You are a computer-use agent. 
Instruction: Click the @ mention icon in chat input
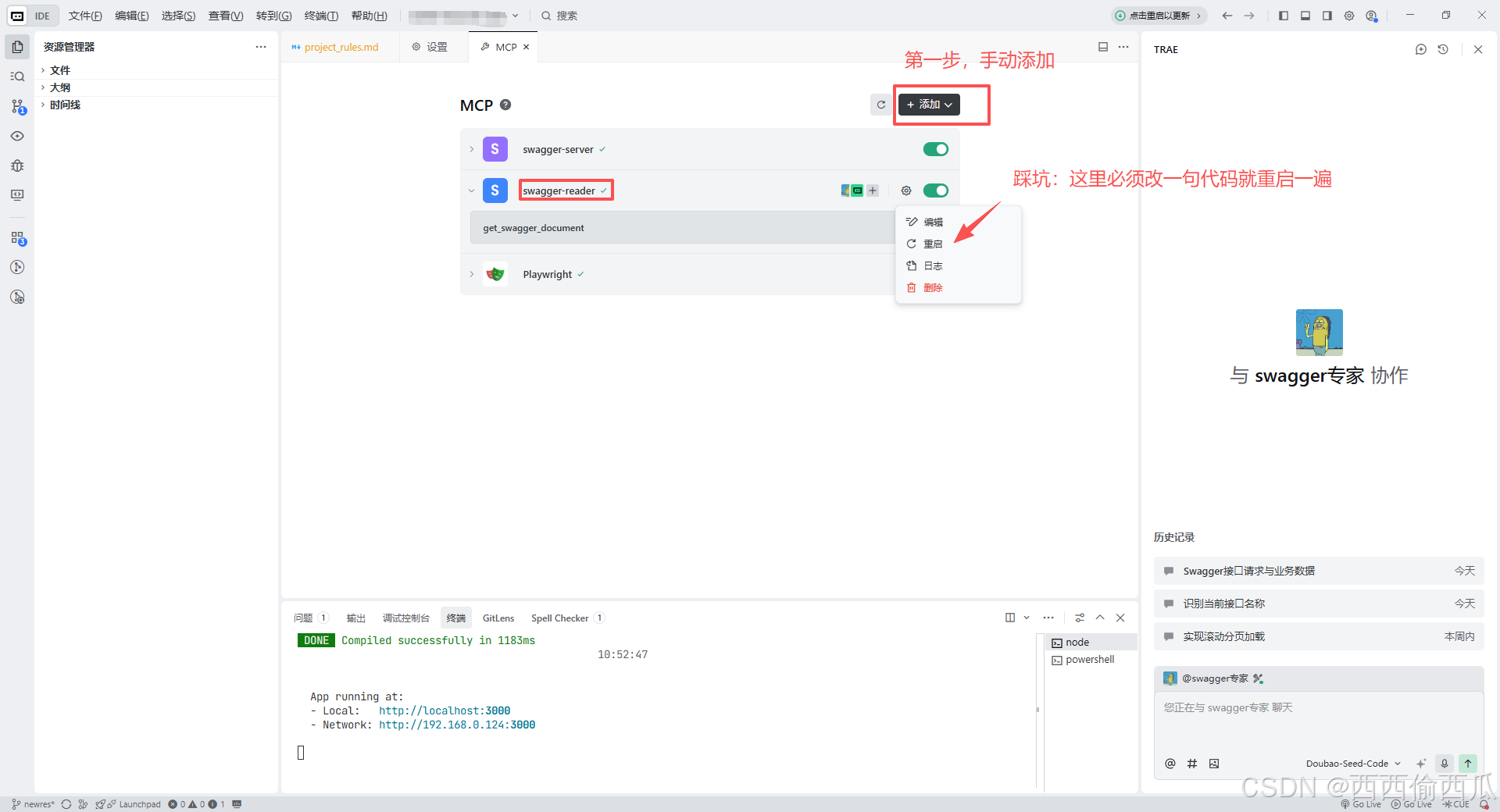[x=1170, y=764]
